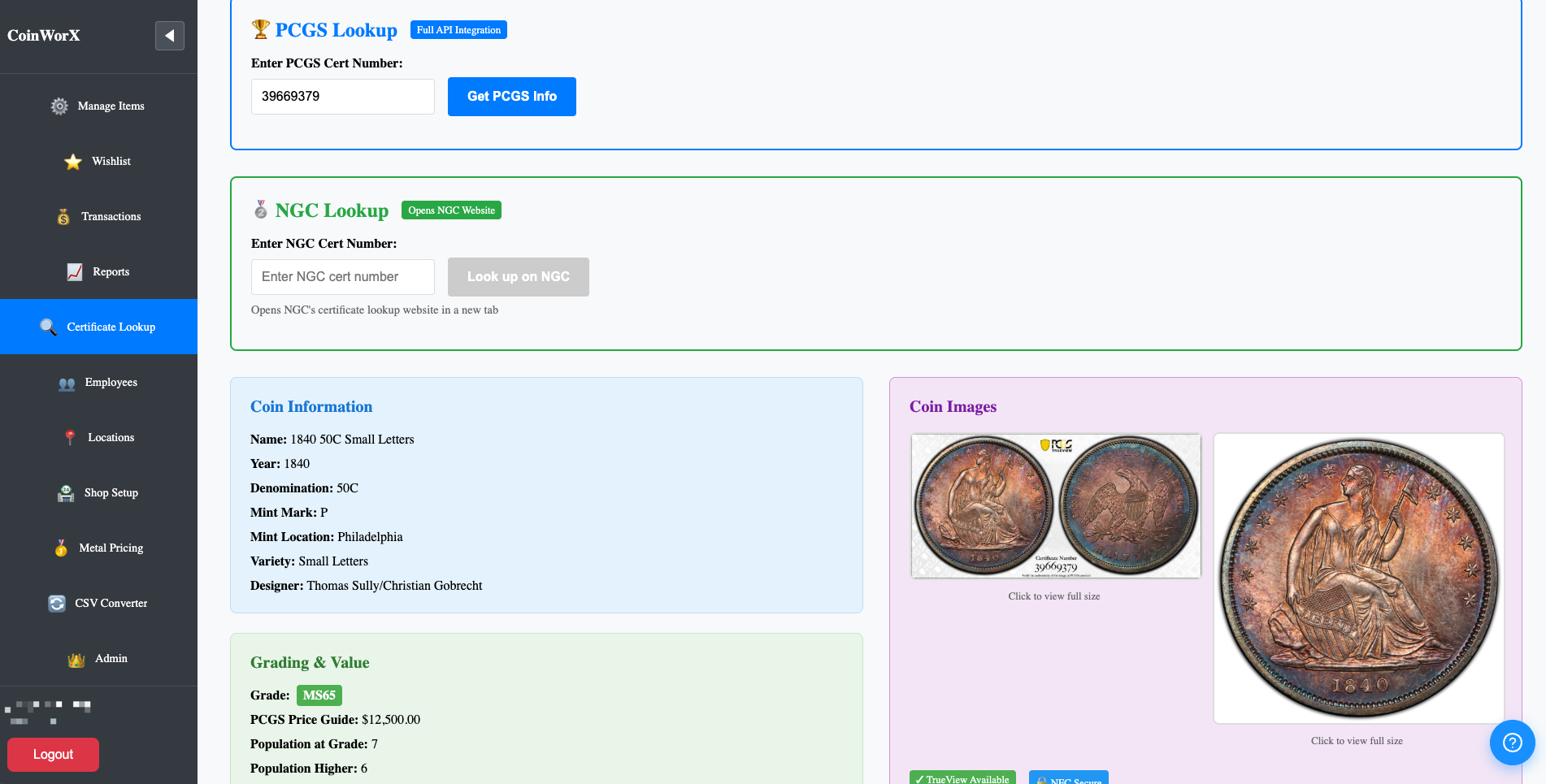Screen dimensions: 1546x784
Task: Open CSV Converter tool
Action: (98, 604)
